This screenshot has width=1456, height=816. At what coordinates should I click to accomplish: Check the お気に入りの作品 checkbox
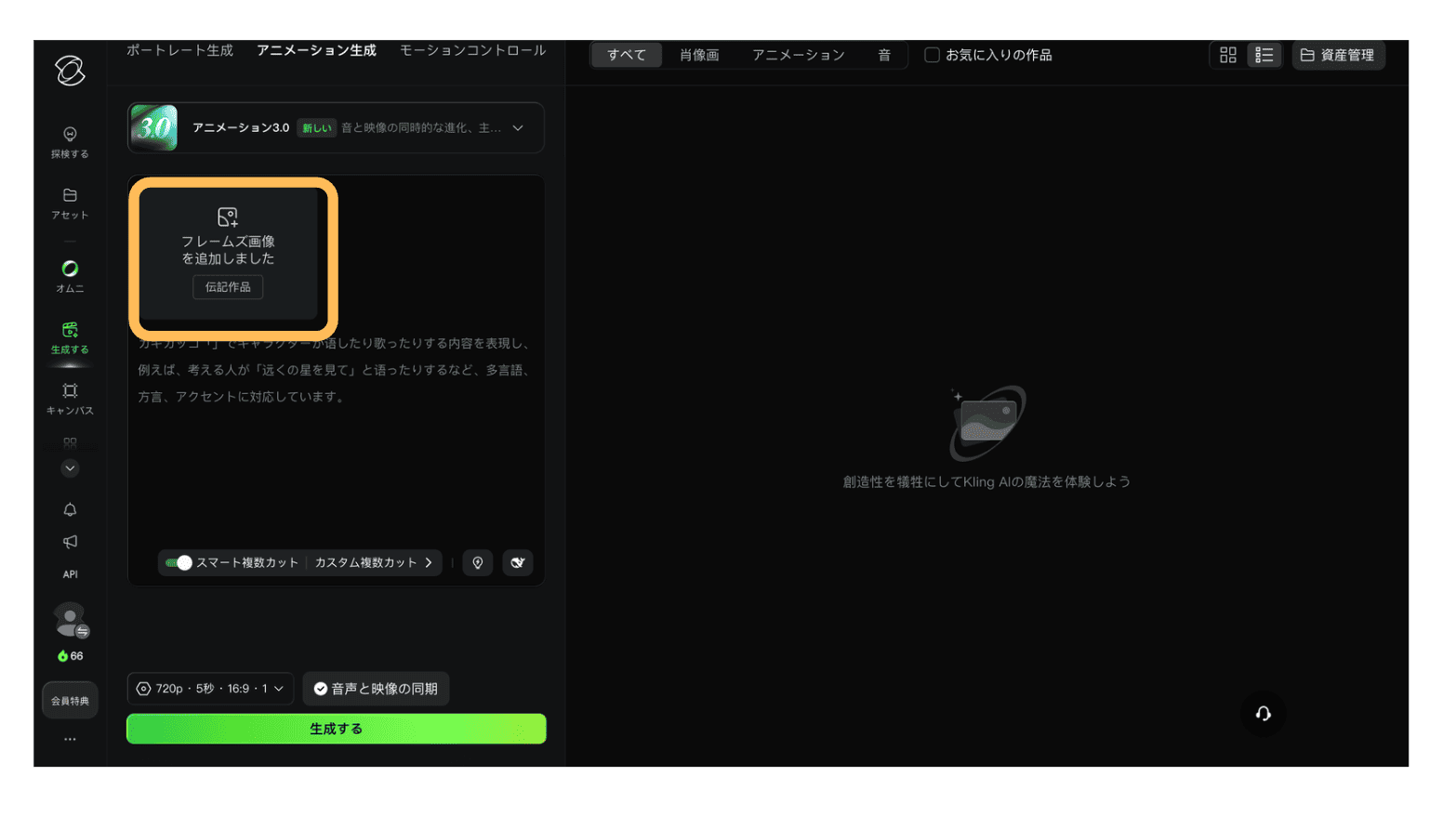(932, 56)
